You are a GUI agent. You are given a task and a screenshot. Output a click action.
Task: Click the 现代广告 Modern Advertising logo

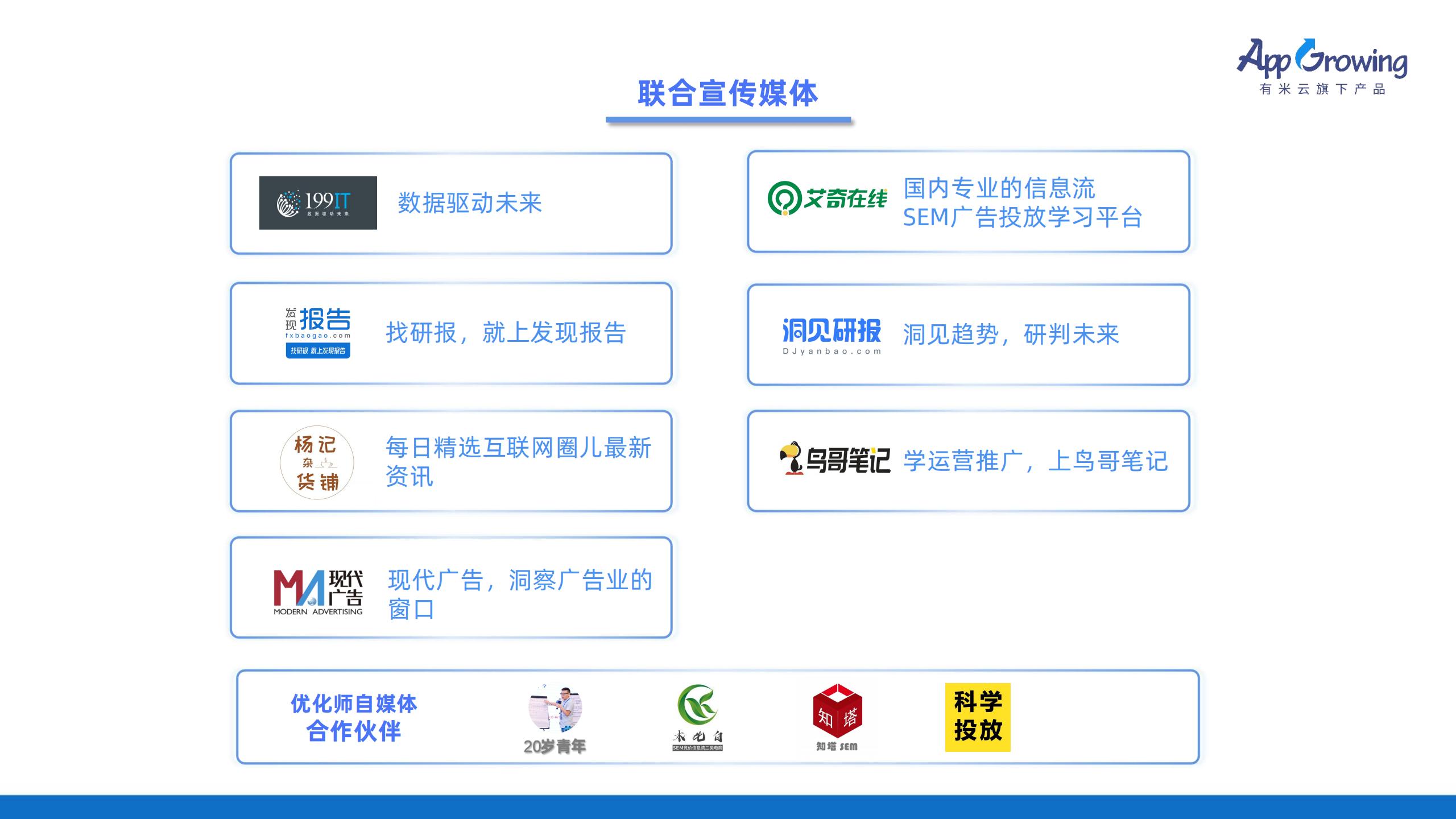pos(318,592)
